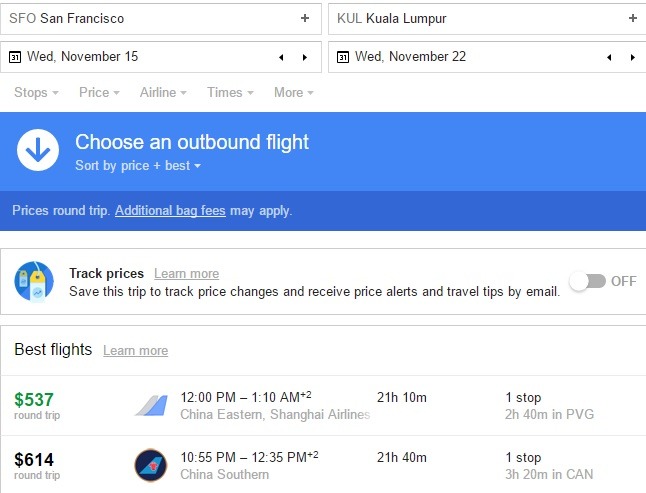Click the blue down-arrow outbound flight icon
Image resolution: width=646 pixels, height=493 pixels.
tap(38, 150)
